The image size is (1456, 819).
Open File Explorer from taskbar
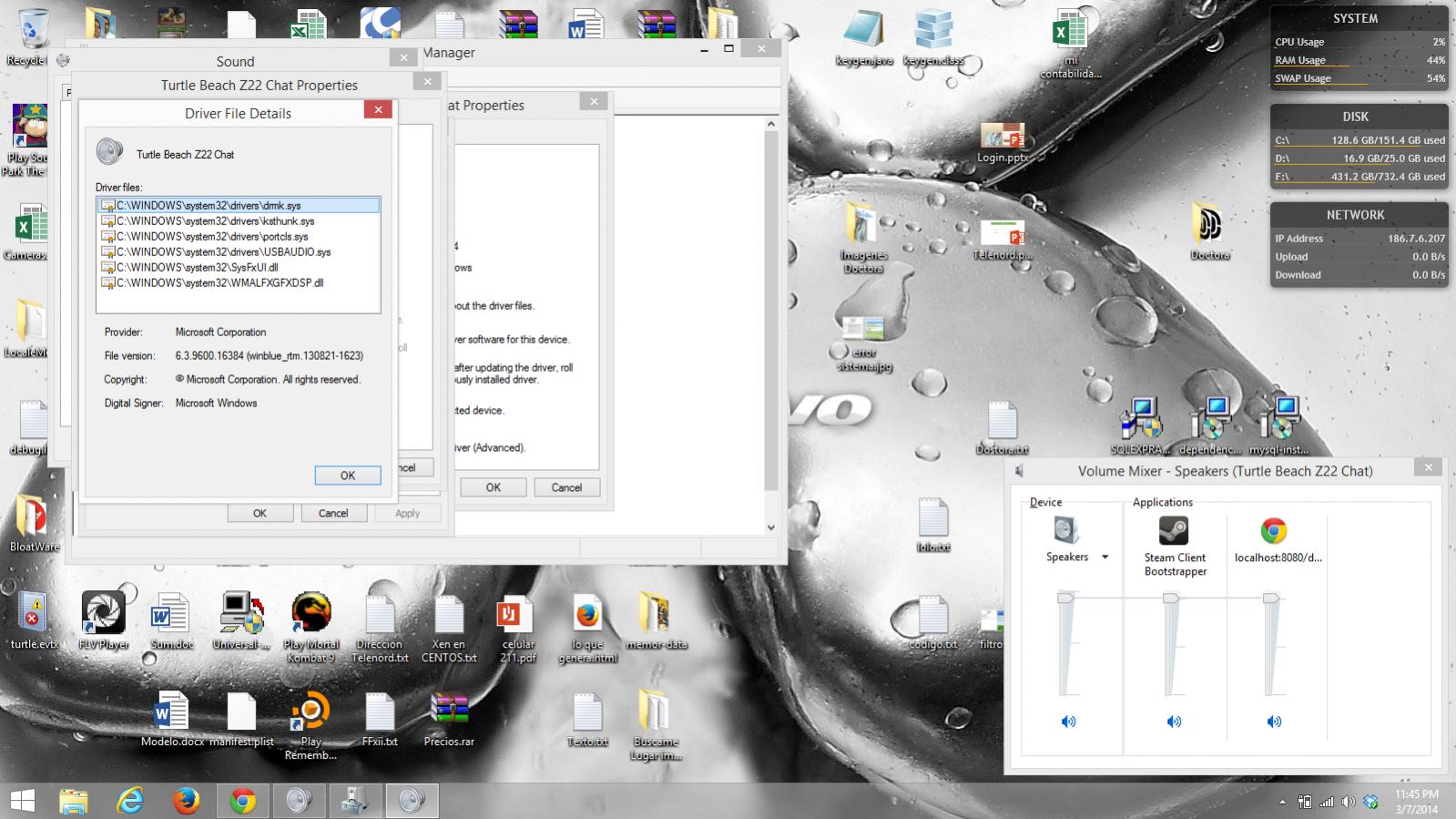point(74,801)
